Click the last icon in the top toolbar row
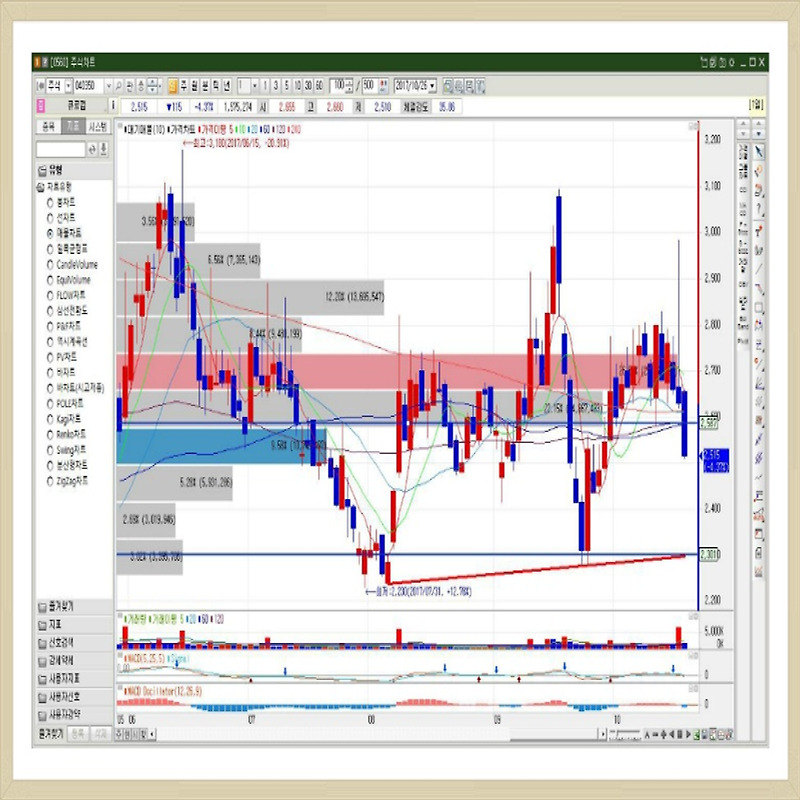 pyautogui.click(x=480, y=86)
